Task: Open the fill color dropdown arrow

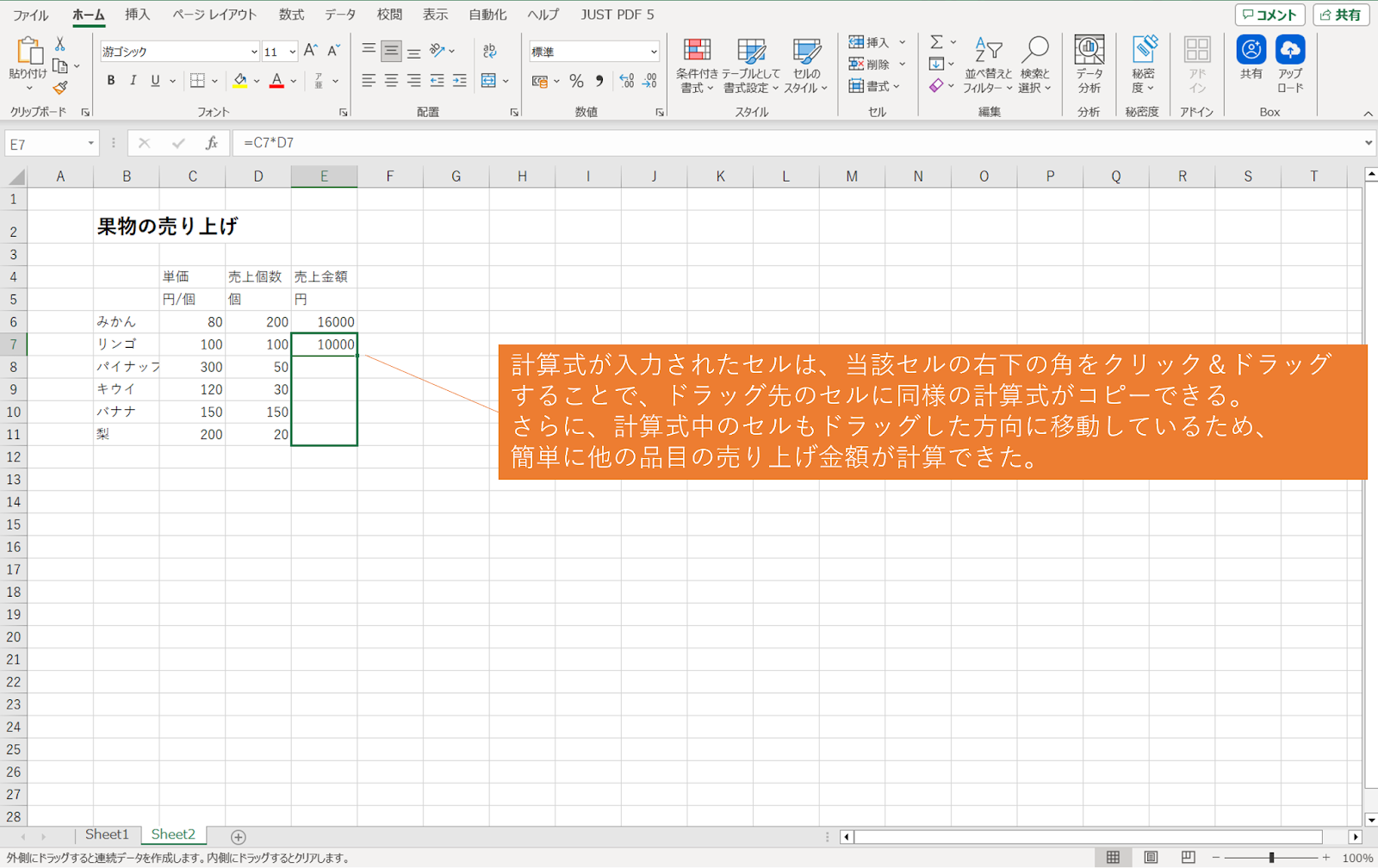Action: (257, 81)
